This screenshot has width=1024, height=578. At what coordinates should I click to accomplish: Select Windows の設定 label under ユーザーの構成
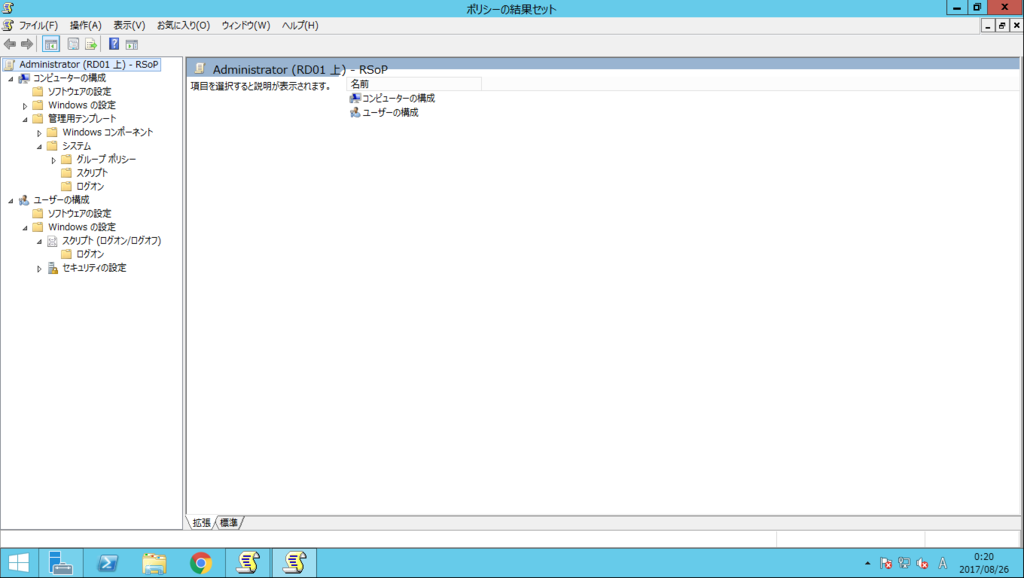click(x=82, y=227)
